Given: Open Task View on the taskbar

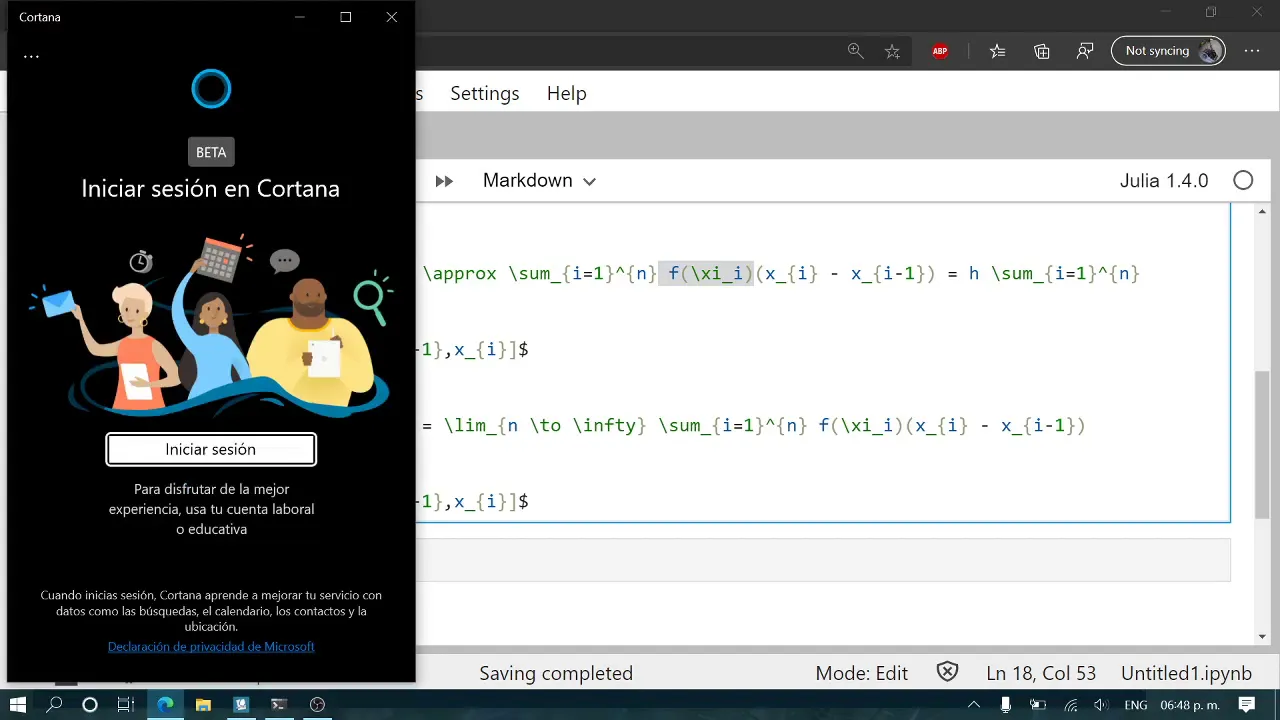Looking at the screenshot, I should point(126,705).
